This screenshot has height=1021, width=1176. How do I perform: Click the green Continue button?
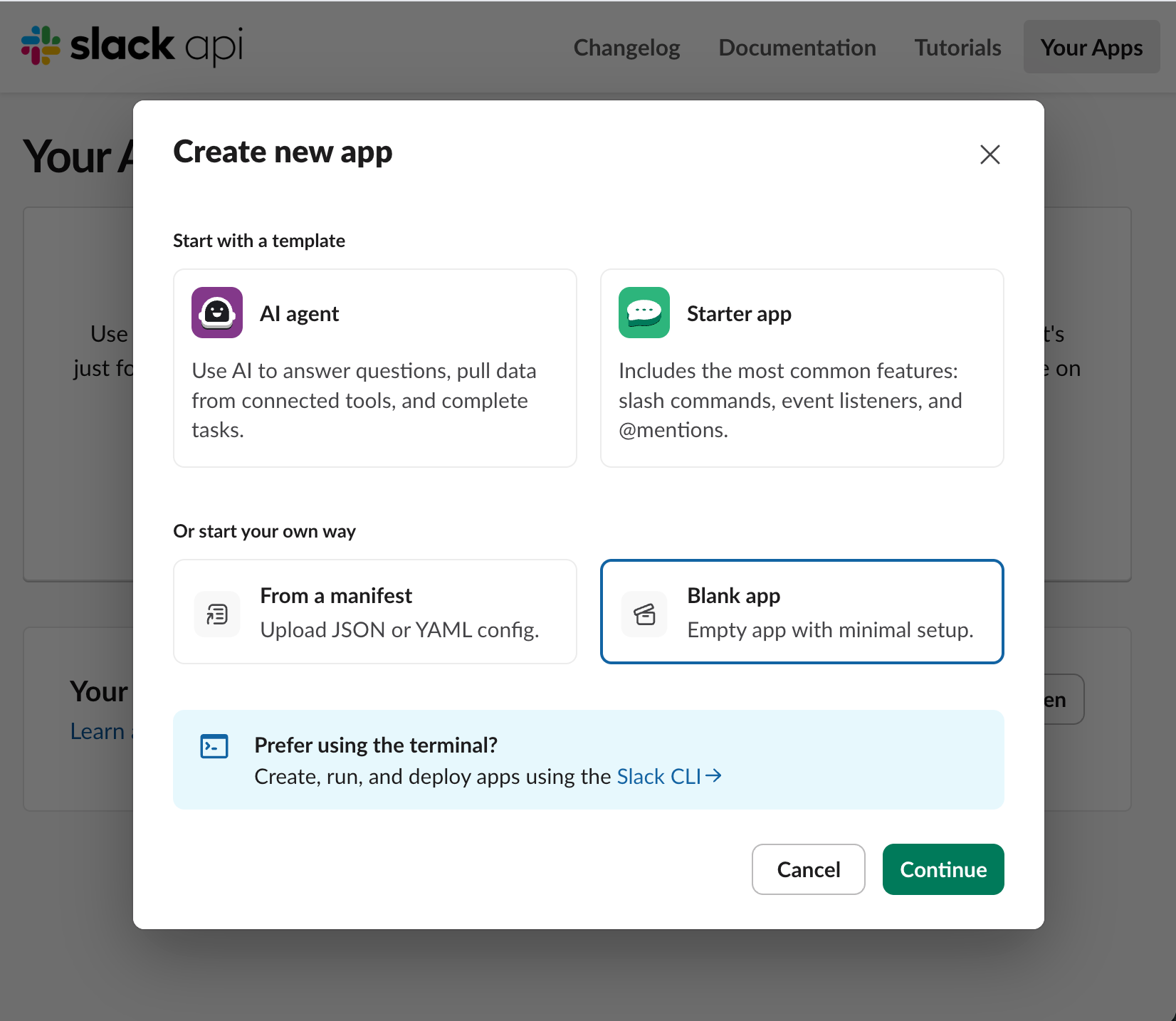point(943,869)
